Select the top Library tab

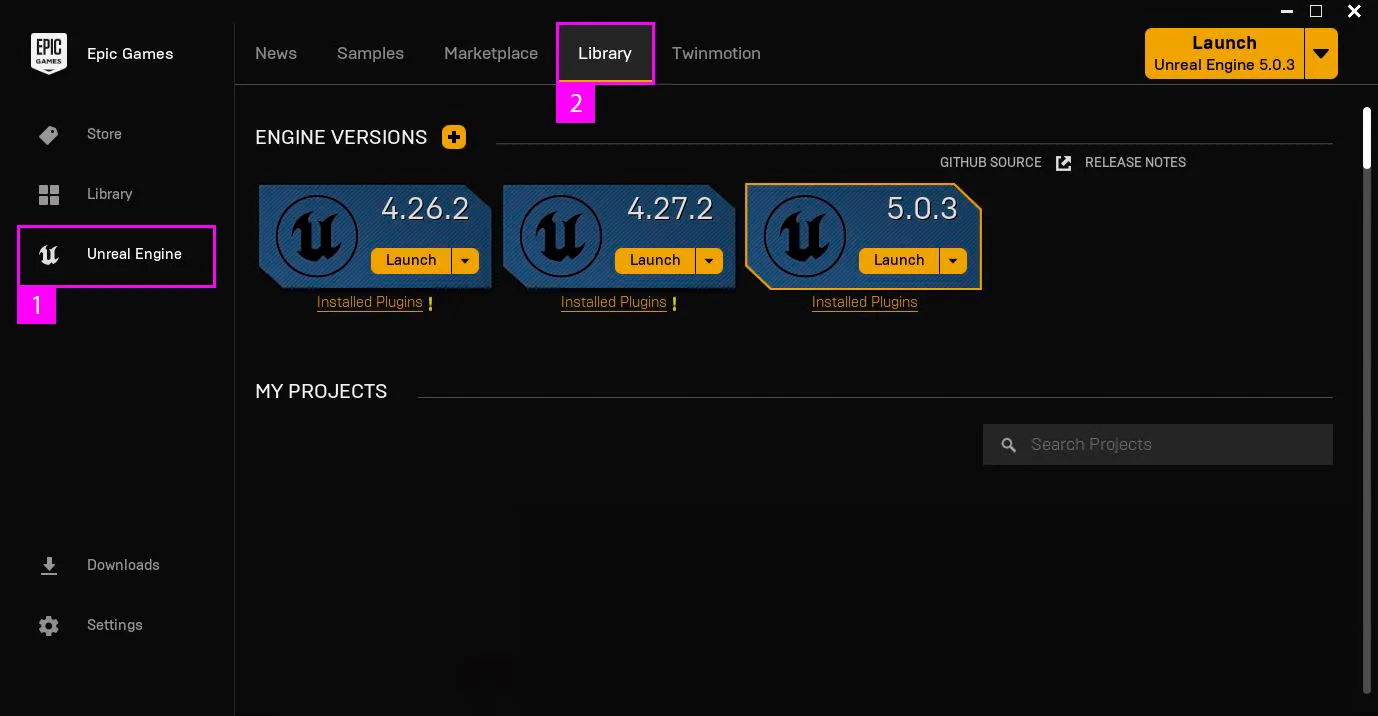pyautogui.click(x=605, y=53)
